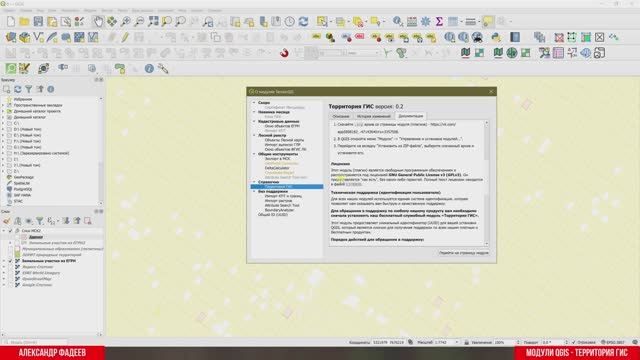
Task: Refresh the Browser panel
Action: click(x=18, y=89)
